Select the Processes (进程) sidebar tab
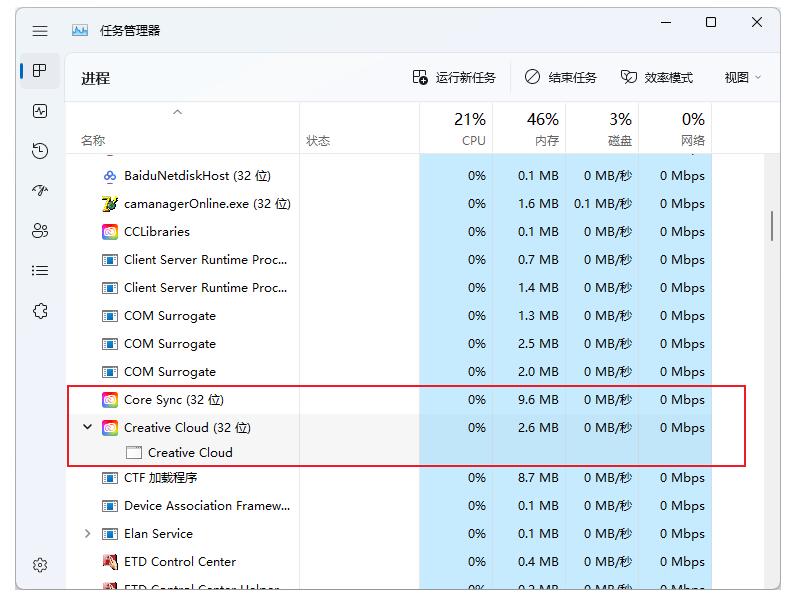 coord(40,71)
